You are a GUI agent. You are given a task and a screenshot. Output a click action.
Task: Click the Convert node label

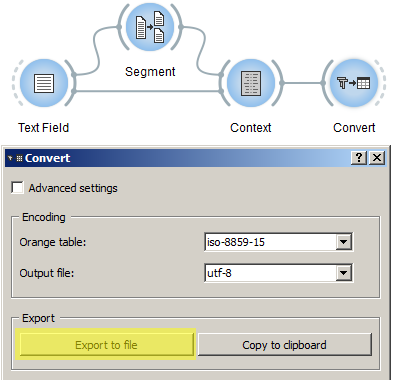[x=354, y=128]
